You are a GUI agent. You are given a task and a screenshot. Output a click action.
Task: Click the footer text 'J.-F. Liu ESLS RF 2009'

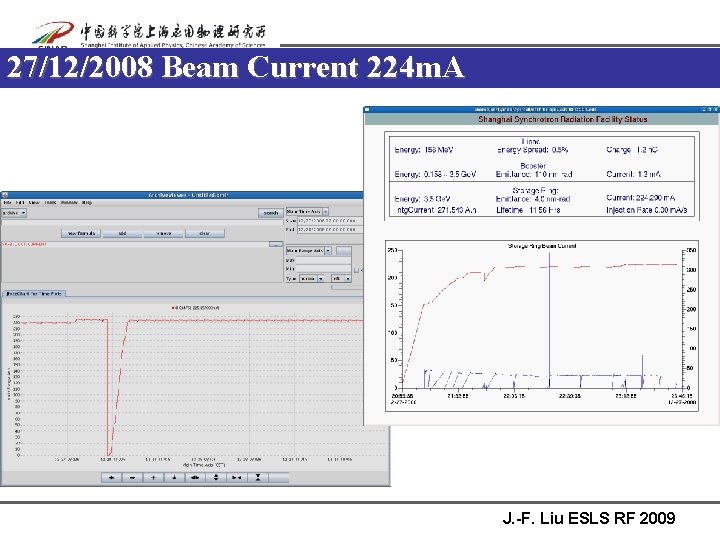tap(589, 518)
